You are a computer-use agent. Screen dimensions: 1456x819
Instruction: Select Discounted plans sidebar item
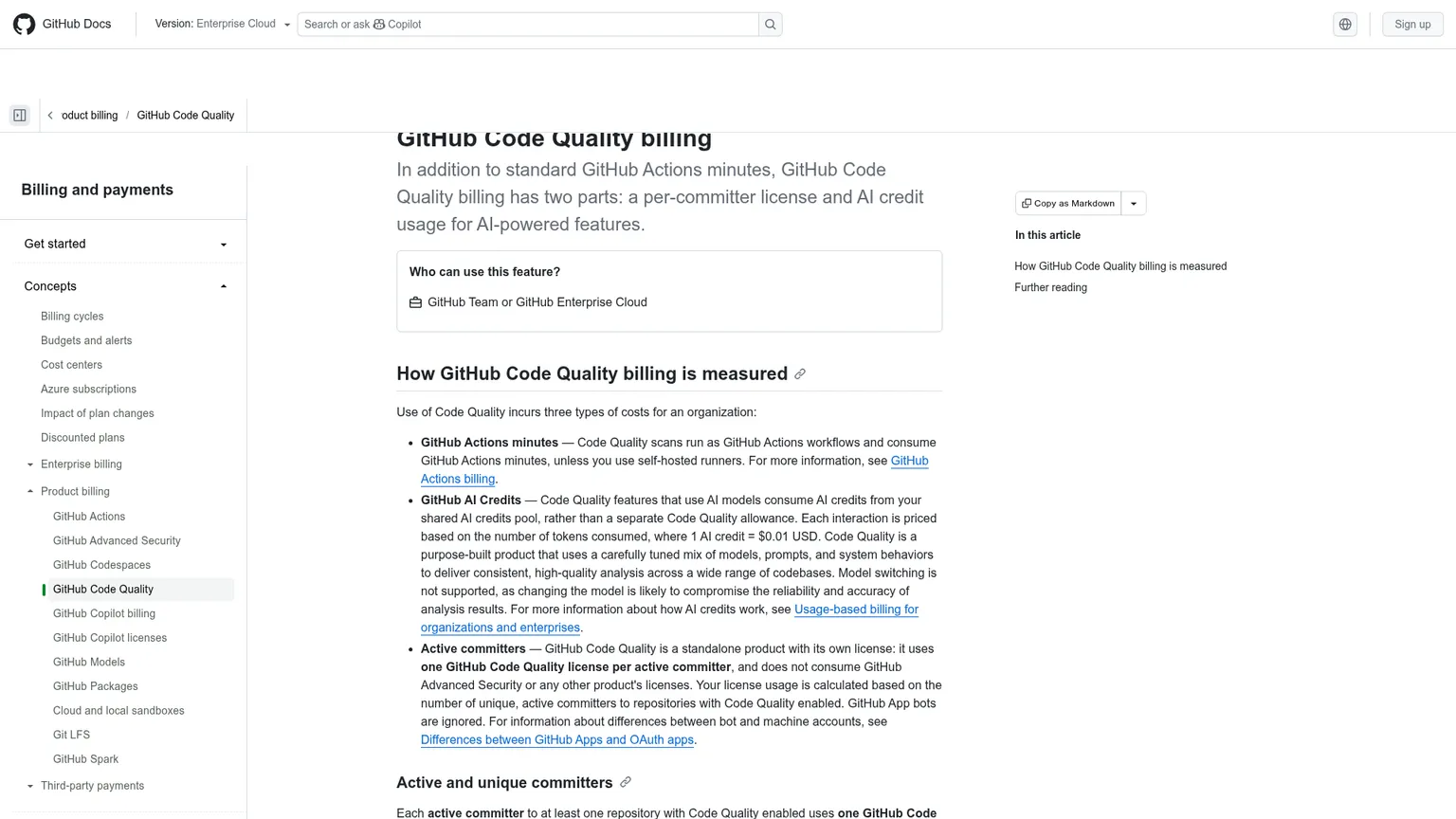[x=82, y=438]
